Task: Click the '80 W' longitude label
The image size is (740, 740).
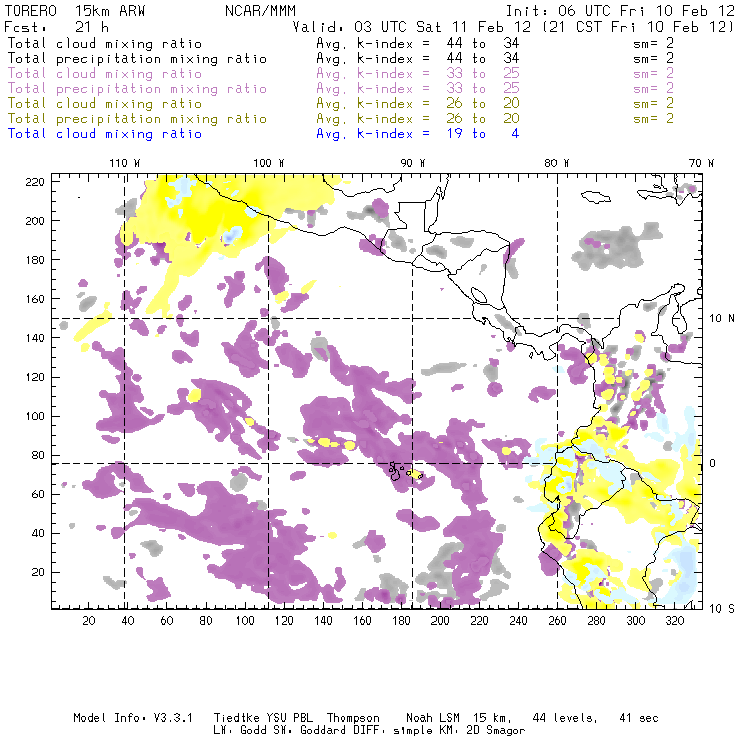Action: [557, 163]
